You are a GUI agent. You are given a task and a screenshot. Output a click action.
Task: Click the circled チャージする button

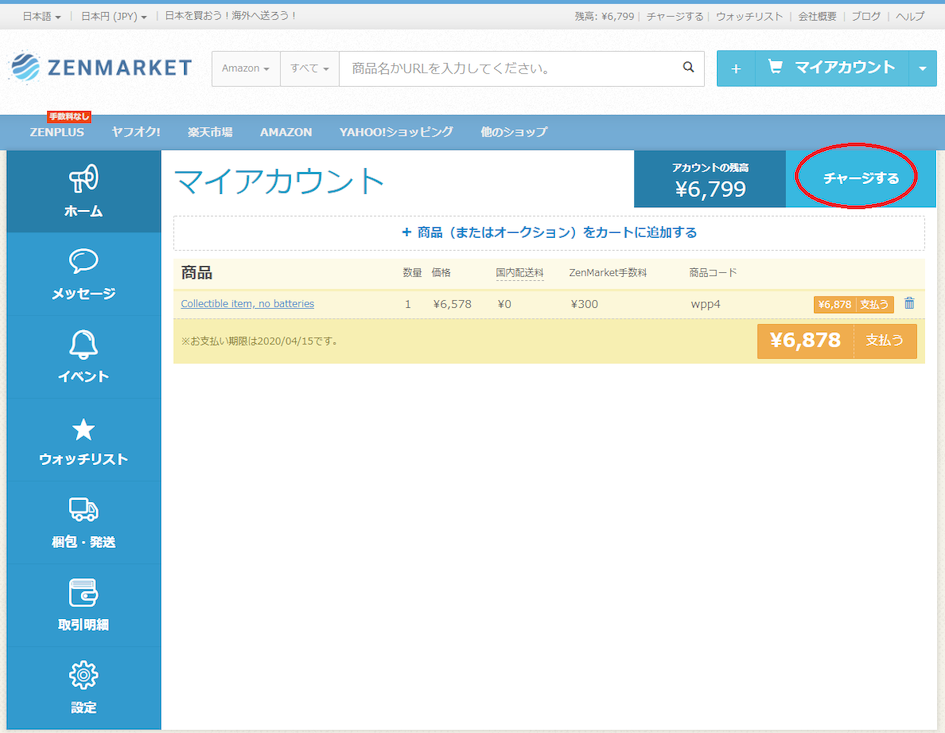[861, 178]
